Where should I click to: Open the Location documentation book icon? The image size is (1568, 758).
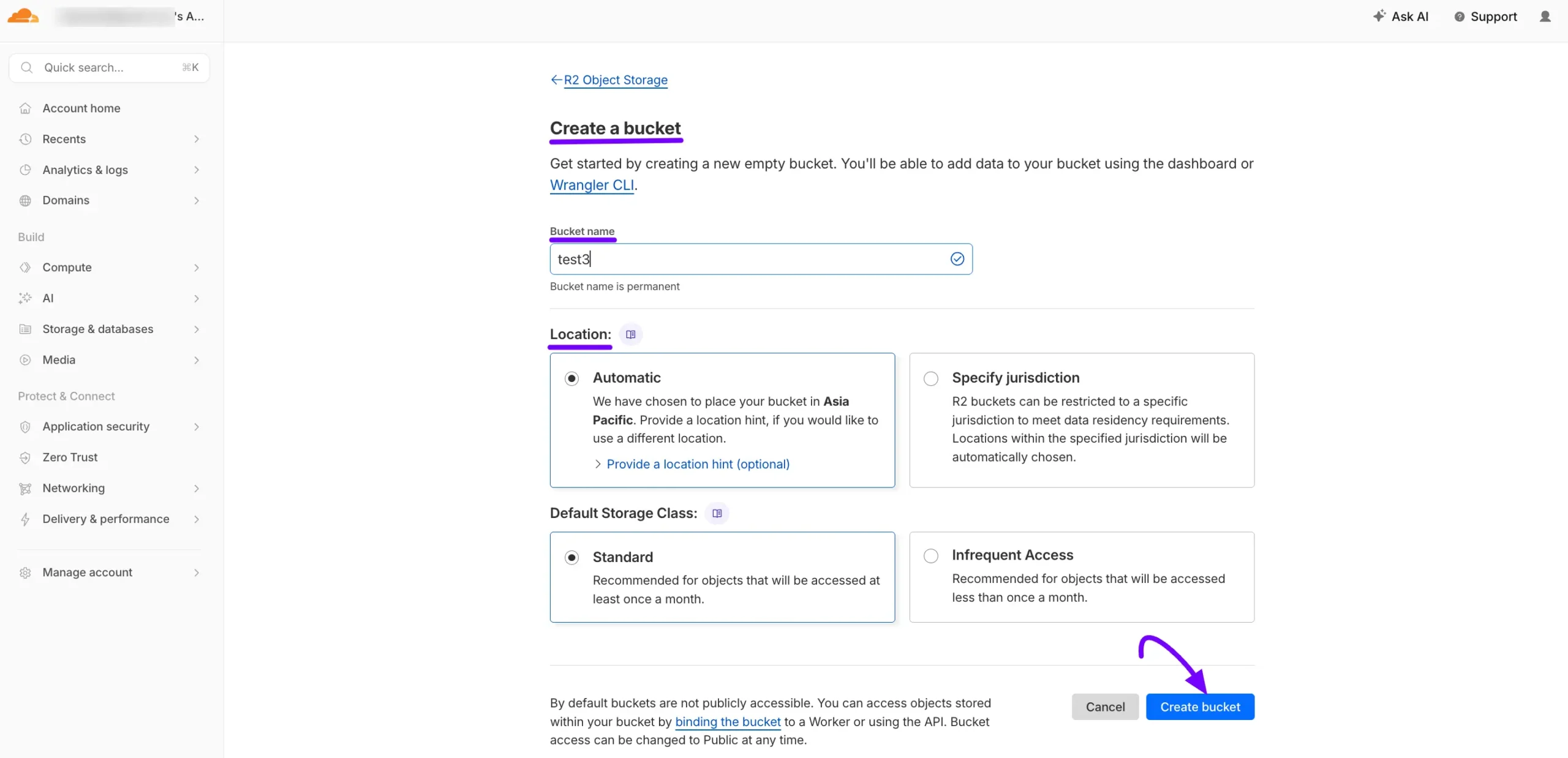[631, 334]
